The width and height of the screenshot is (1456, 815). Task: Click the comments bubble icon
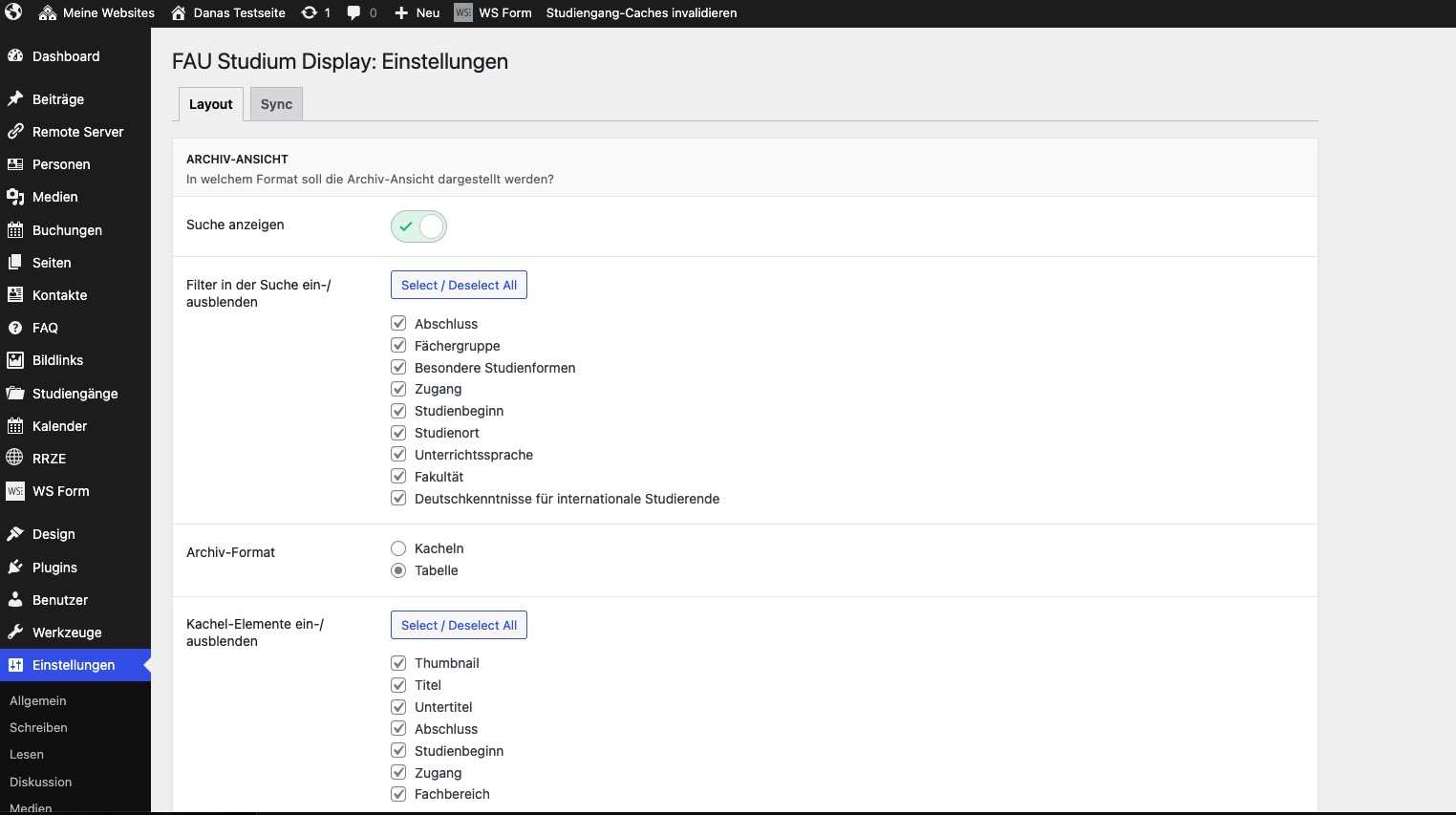(354, 12)
